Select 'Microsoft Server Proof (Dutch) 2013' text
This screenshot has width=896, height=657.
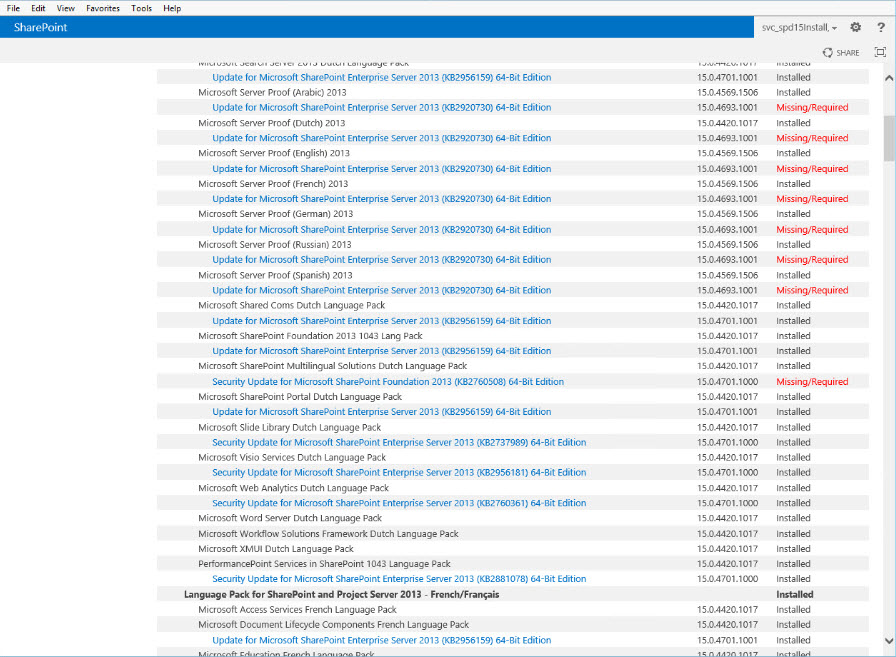[x=271, y=123]
